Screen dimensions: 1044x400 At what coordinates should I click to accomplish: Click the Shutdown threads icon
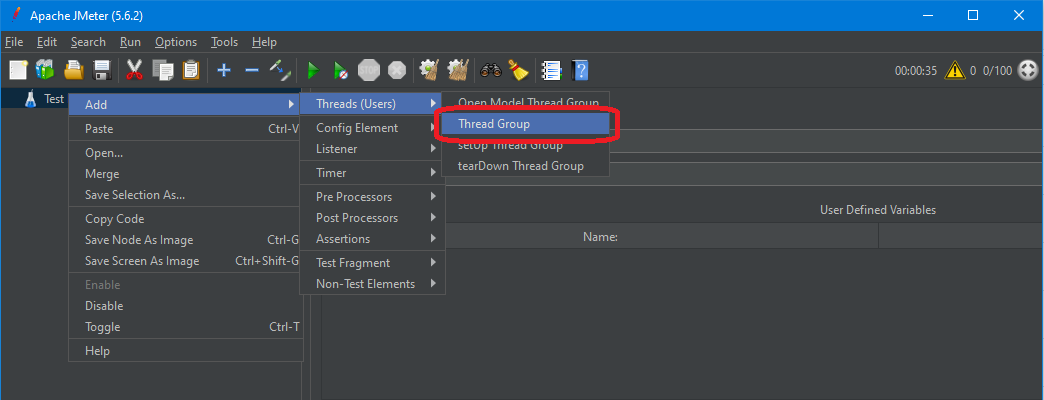(397, 69)
